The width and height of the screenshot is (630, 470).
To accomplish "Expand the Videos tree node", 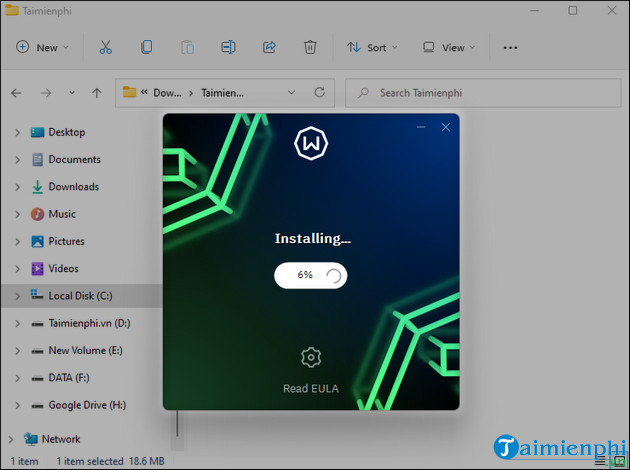I will tap(17, 269).
